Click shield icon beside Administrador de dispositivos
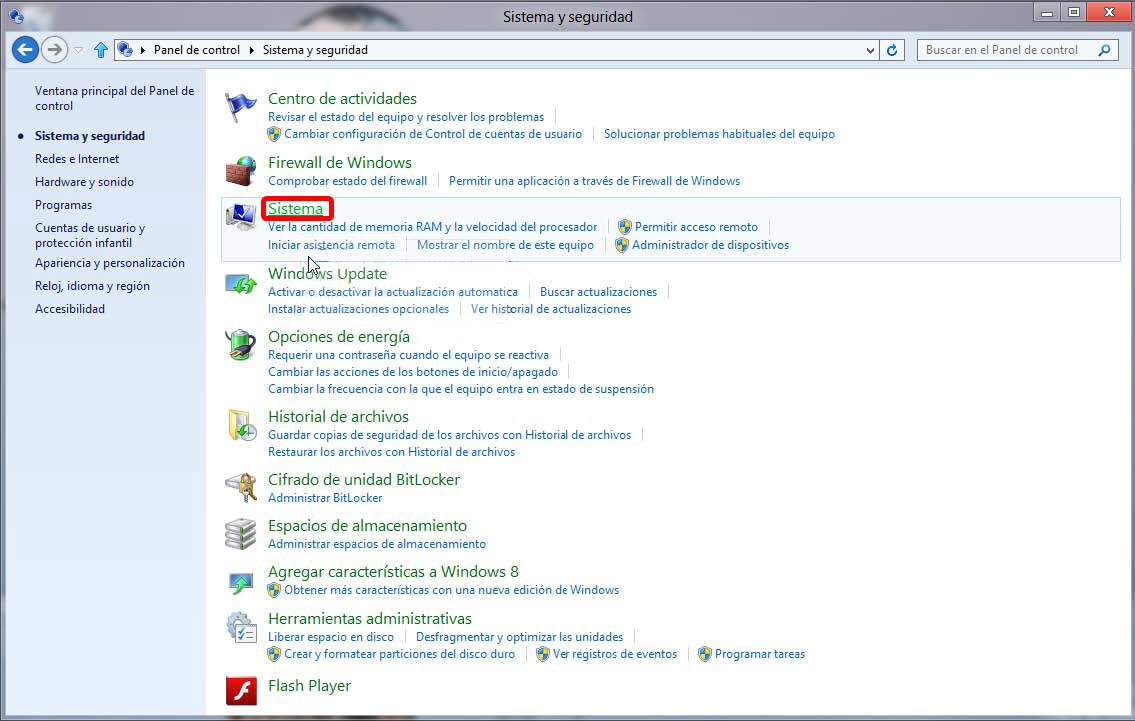The width and height of the screenshot is (1135, 721). tap(622, 245)
